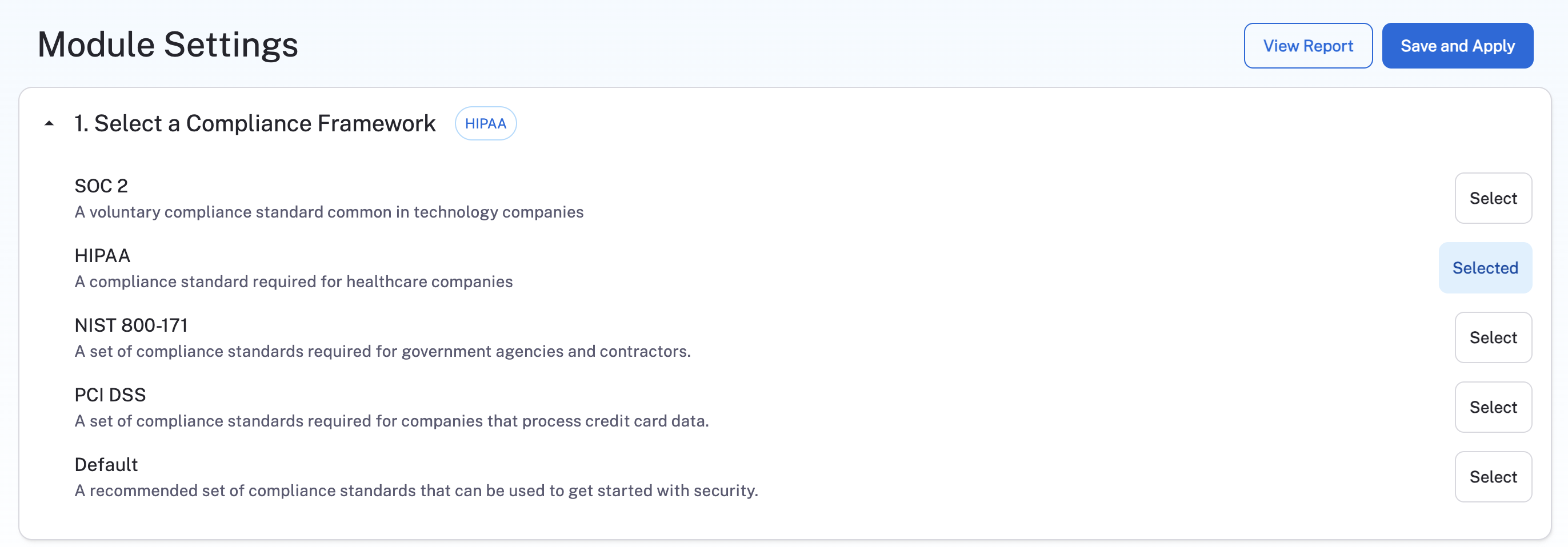Click the NIST 800-171 framework name
The width and height of the screenshot is (1568, 547).
(x=131, y=325)
